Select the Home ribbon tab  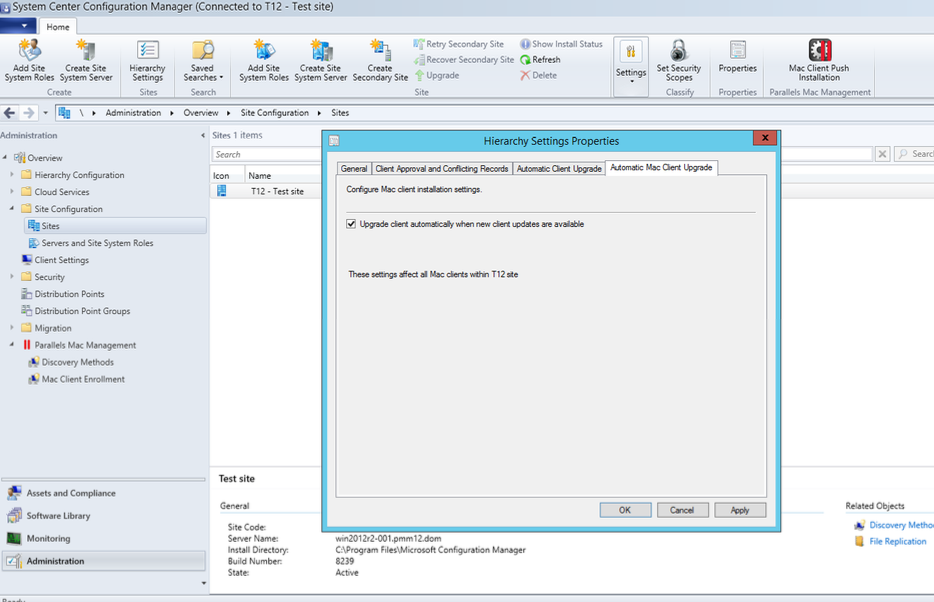point(58,27)
